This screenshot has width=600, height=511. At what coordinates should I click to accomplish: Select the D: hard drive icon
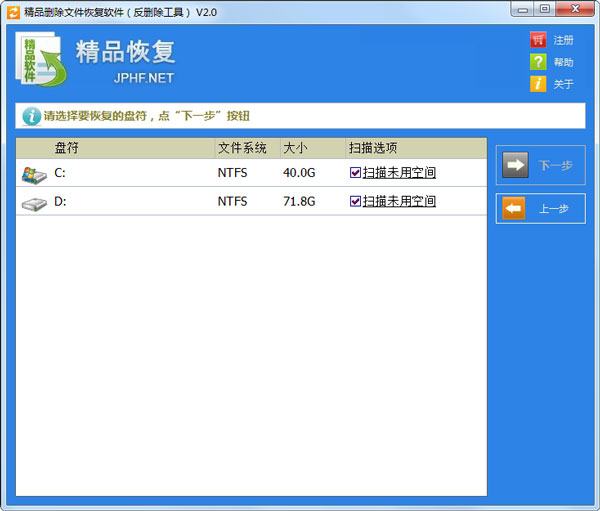pyautogui.click(x=34, y=204)
